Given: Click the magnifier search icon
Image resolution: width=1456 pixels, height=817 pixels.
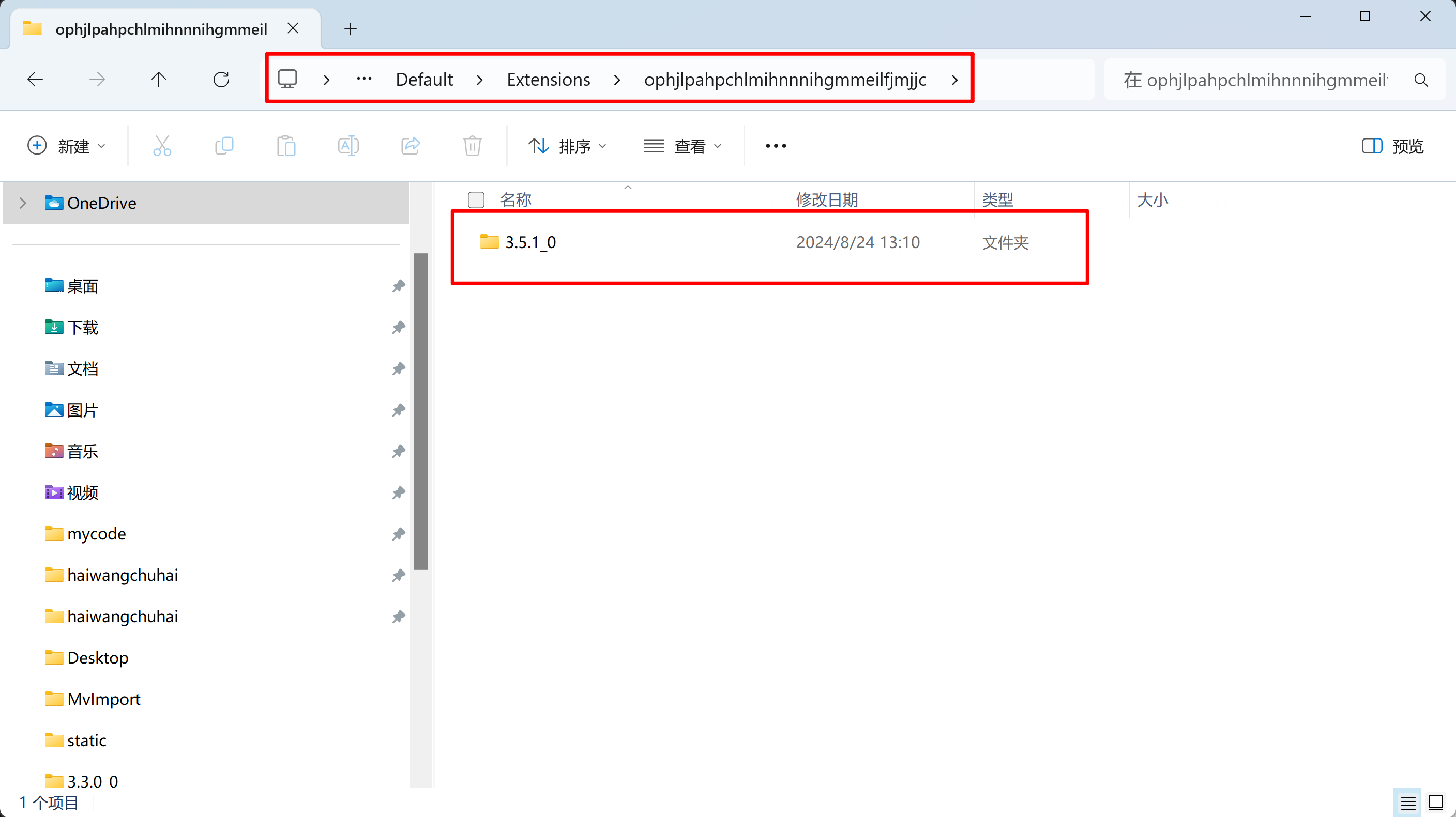Looking at the screenshot, I should click(x=1421, y=80).
